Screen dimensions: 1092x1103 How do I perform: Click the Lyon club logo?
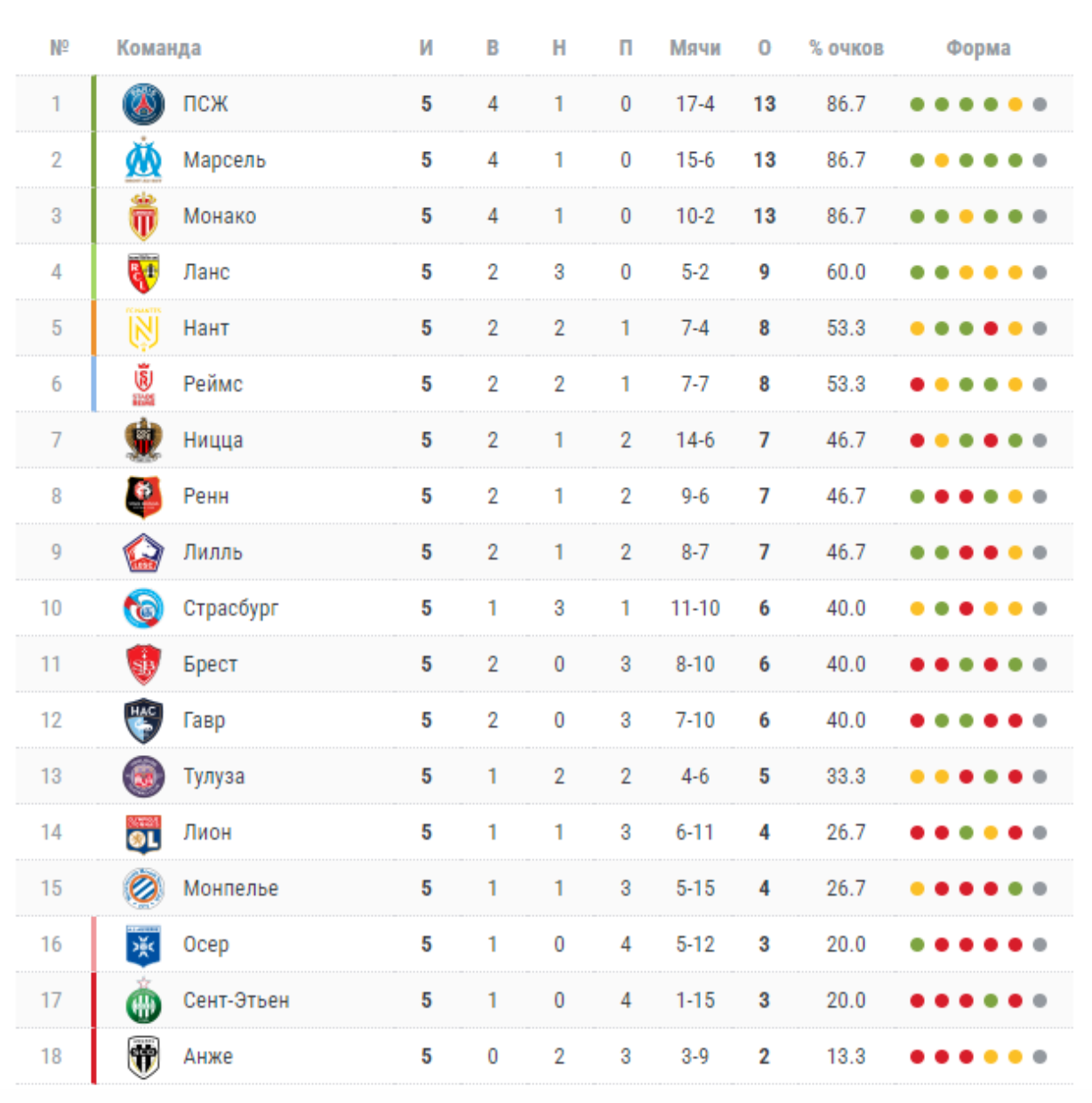point(143,833)
